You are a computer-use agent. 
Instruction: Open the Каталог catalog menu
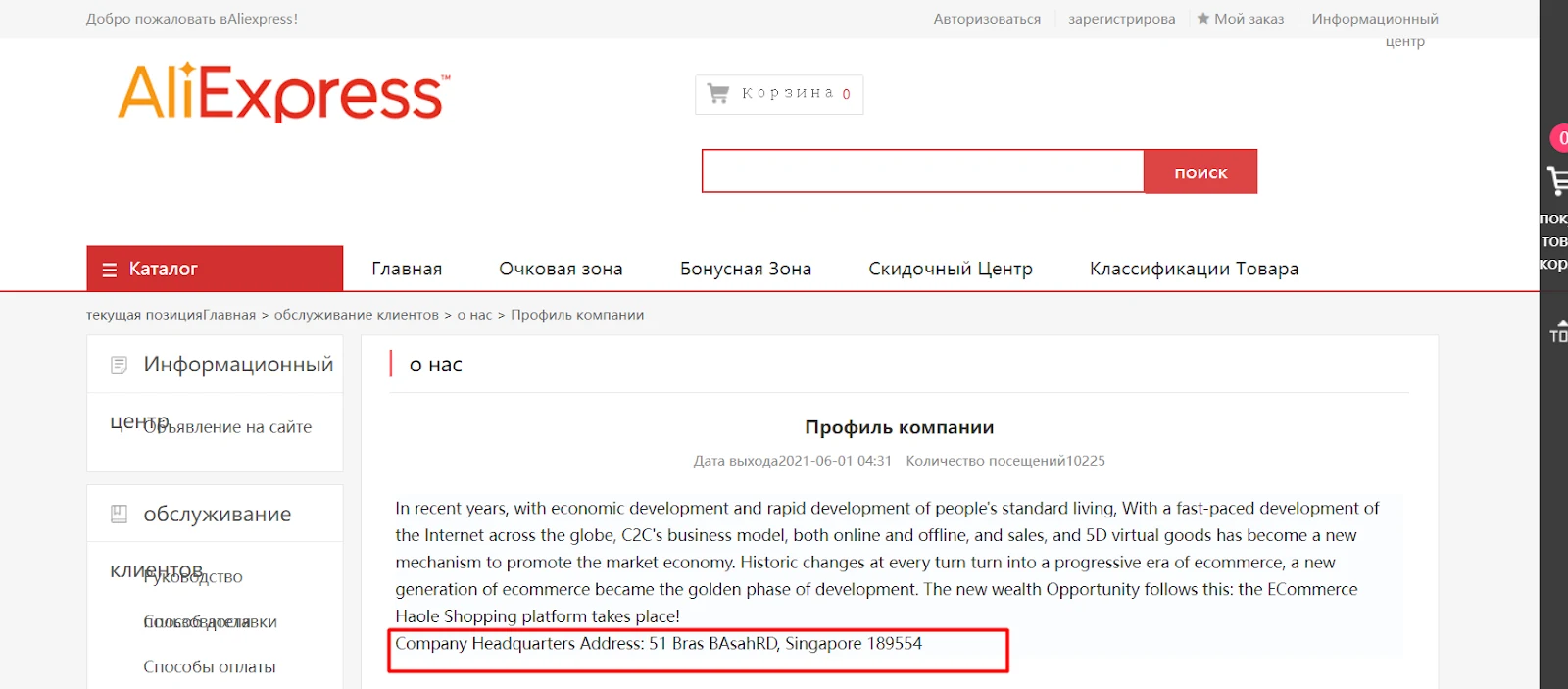pyautogui.click(x=215, y=269)
